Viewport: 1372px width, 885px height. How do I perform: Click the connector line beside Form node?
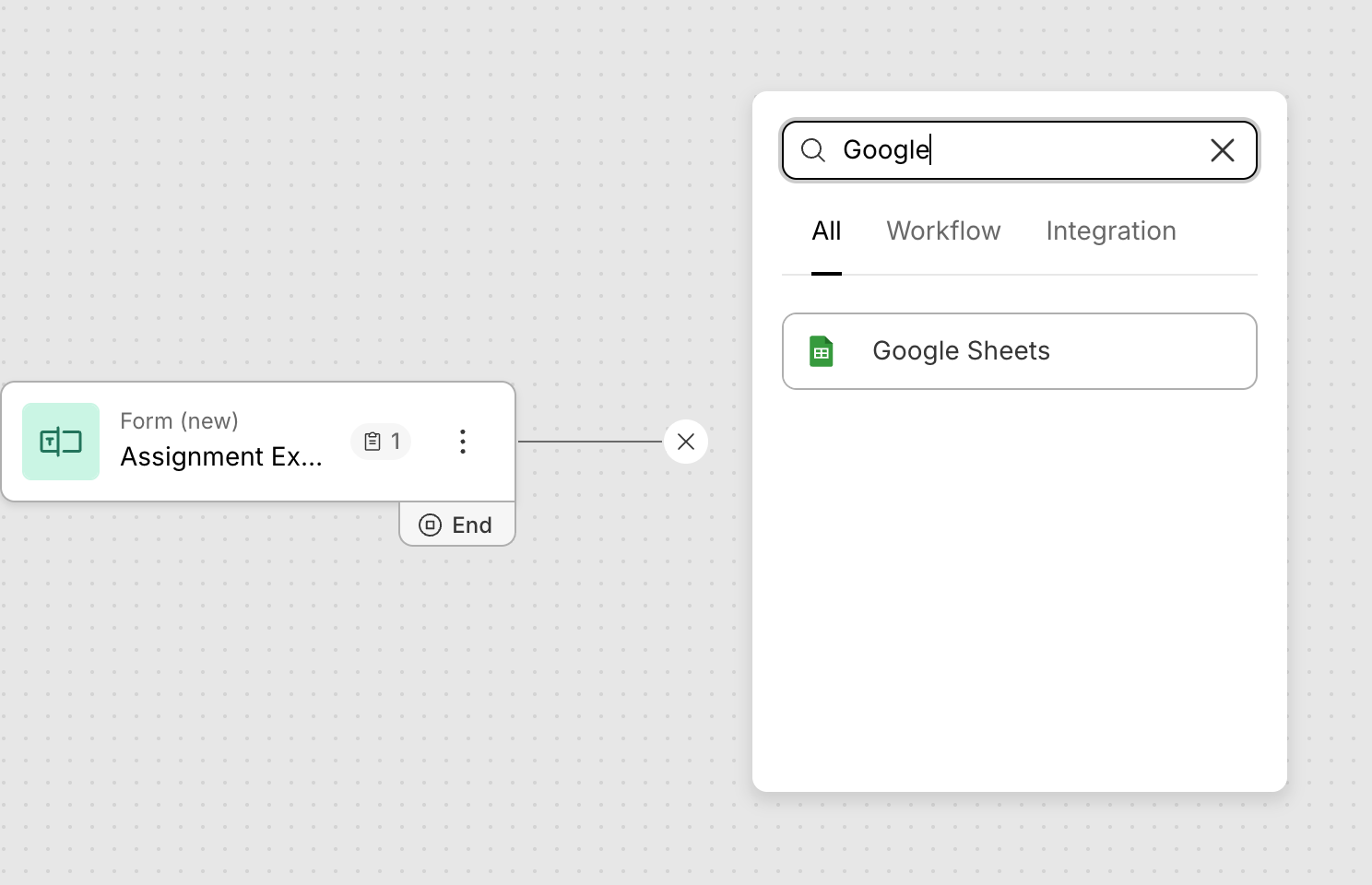pos(590,442)
